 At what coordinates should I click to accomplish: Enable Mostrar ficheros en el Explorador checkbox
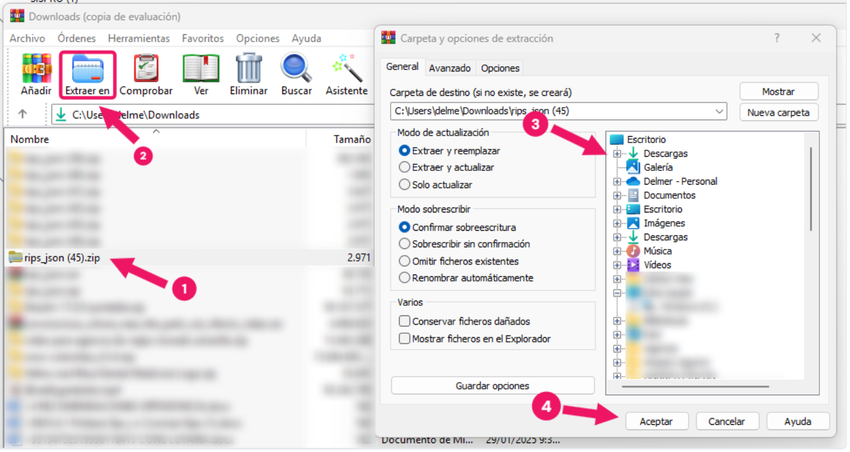pos(404,338)
